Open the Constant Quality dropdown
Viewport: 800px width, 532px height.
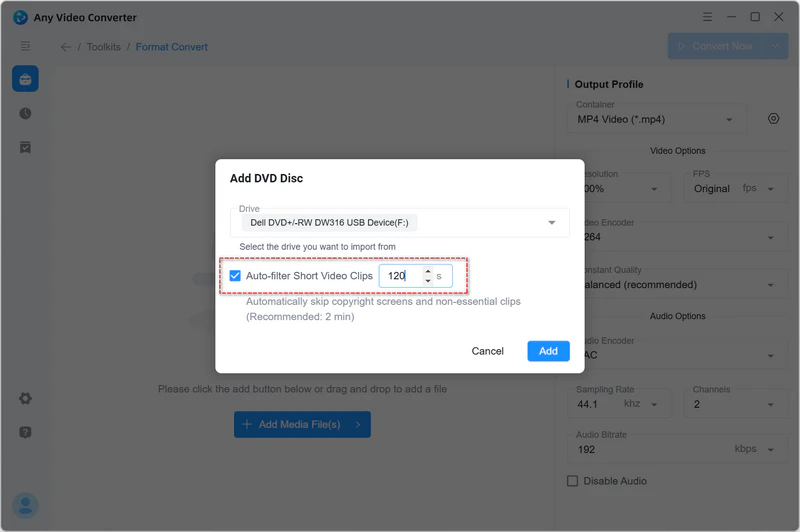(x=686, y=285)
